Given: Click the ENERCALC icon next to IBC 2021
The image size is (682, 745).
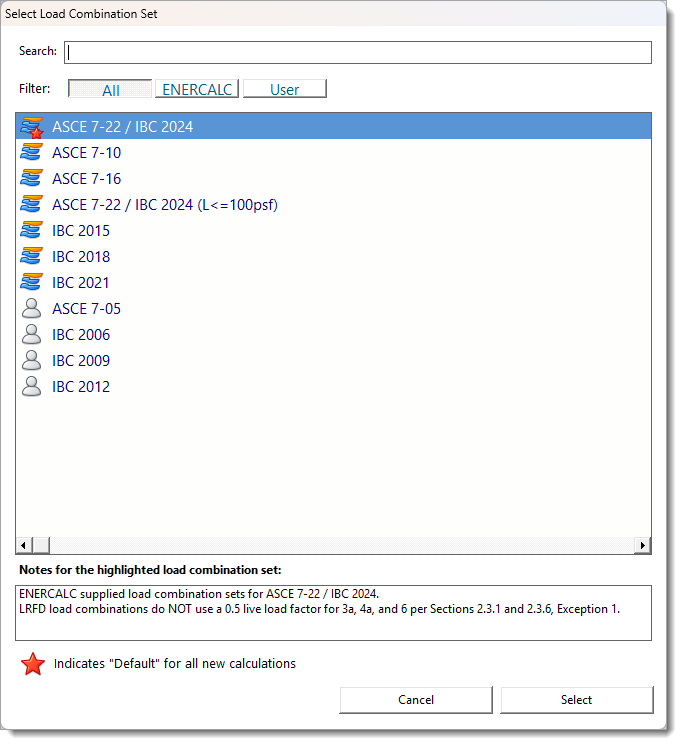Looking at the screenshot, I should (x=32, y=283).
